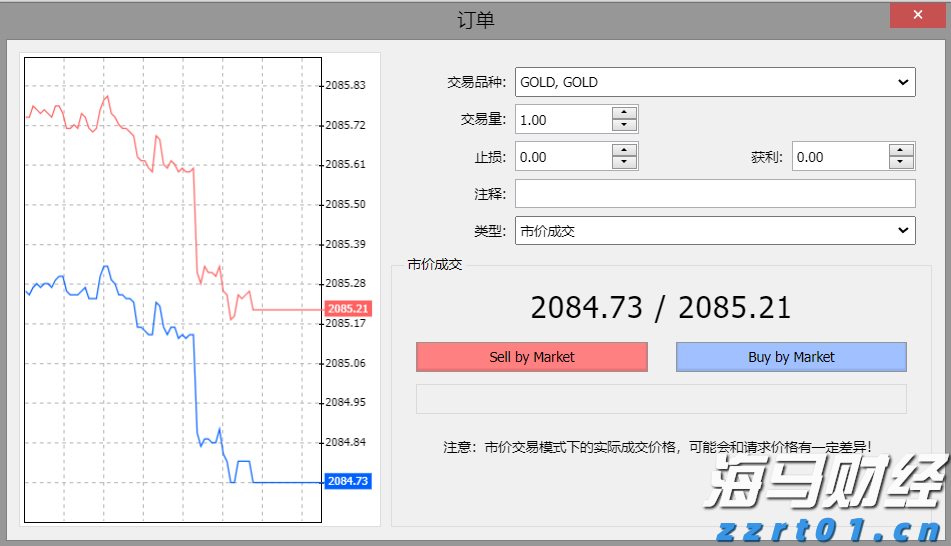Click the 获利 take profit input field
Image resolution: width=951 pixels, height=546 pixels.
coord(839,157)
